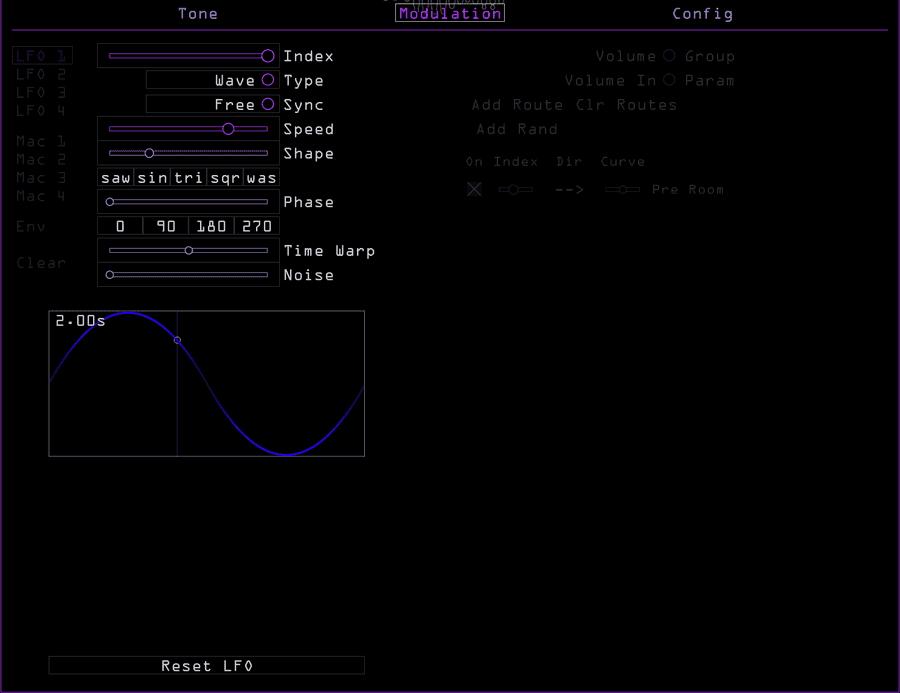
Task: Click the Noise slider
Action: [188, 275]
